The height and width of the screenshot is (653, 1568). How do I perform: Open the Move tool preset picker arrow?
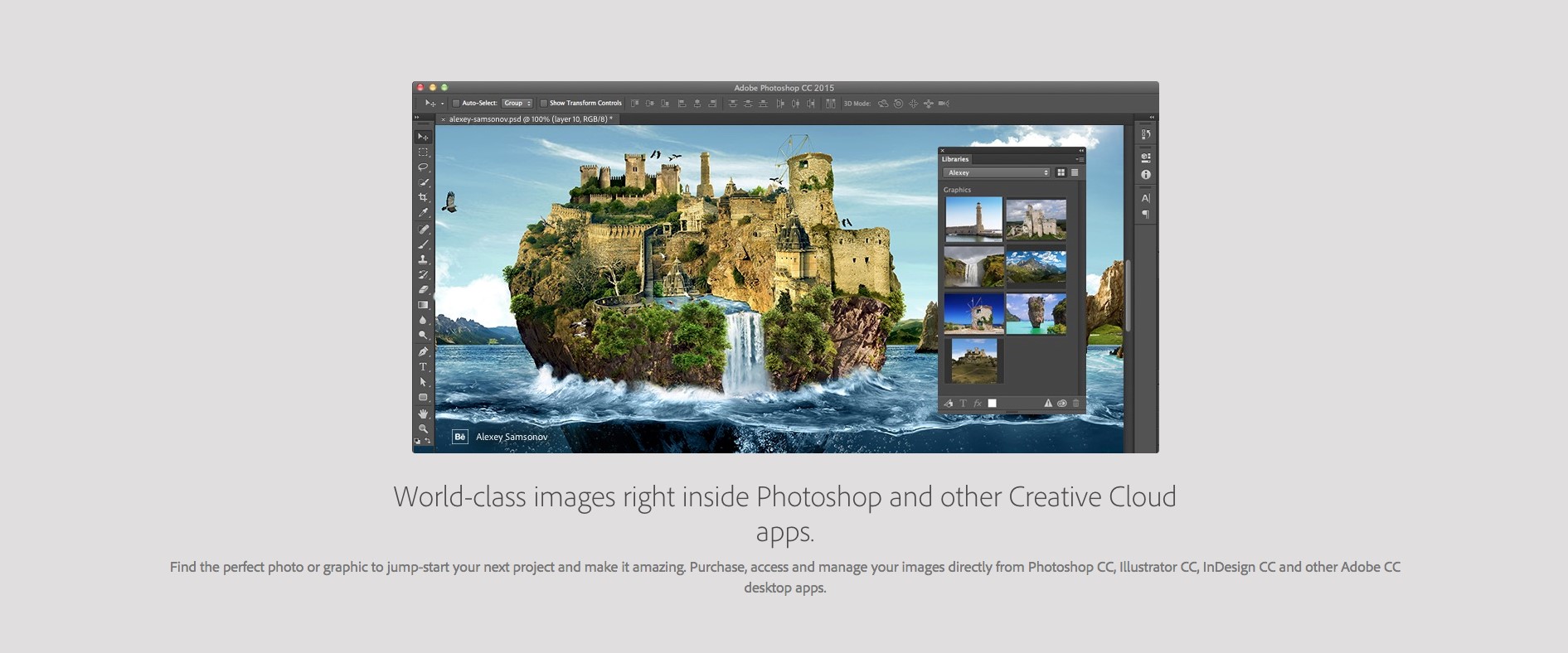tap(442, 104)
